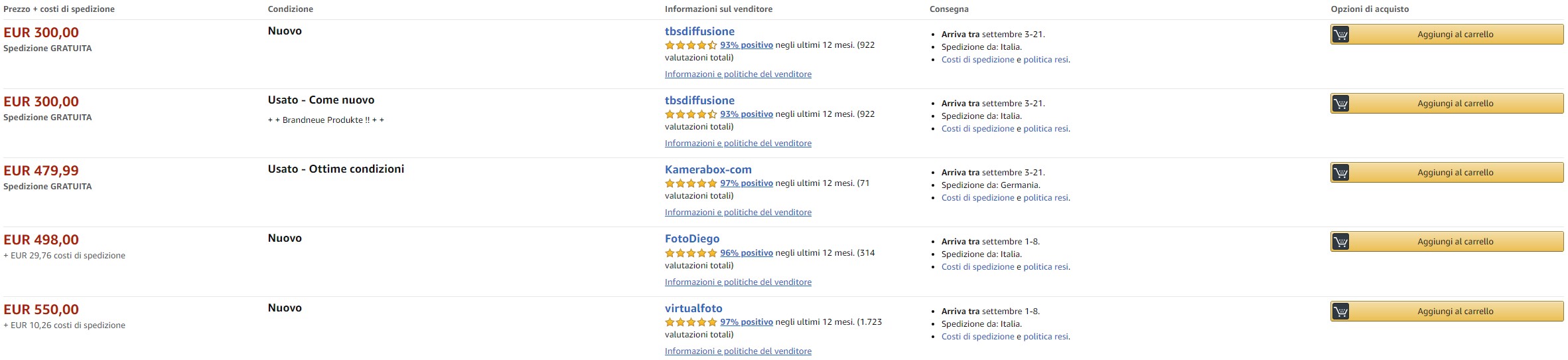Viewport: 1568px width, 360px height.
Task: Click cart icon for Kamerabox-com offer
Action: click(1340, 173)
